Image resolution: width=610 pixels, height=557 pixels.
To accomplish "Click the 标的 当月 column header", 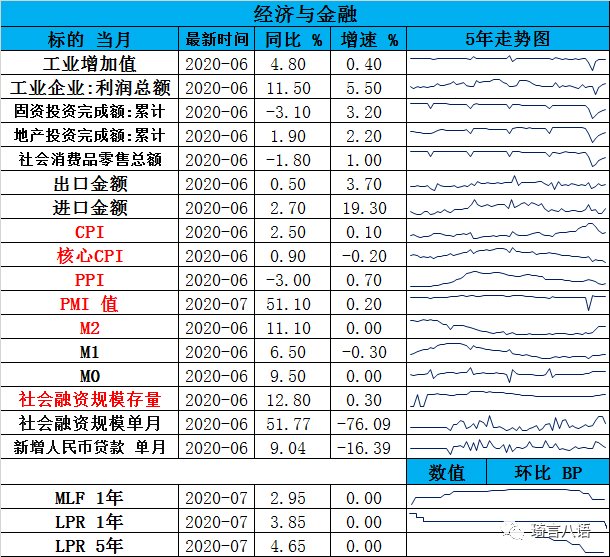I will click(x=90, y=40).
